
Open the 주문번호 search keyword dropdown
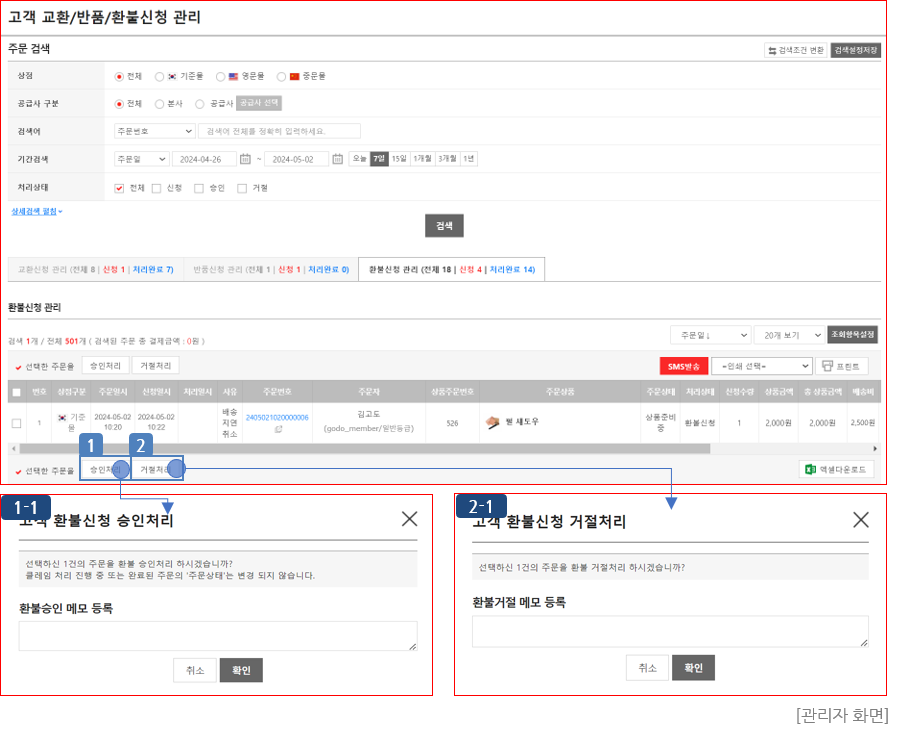pyautogui.click(x=154, y=131)
